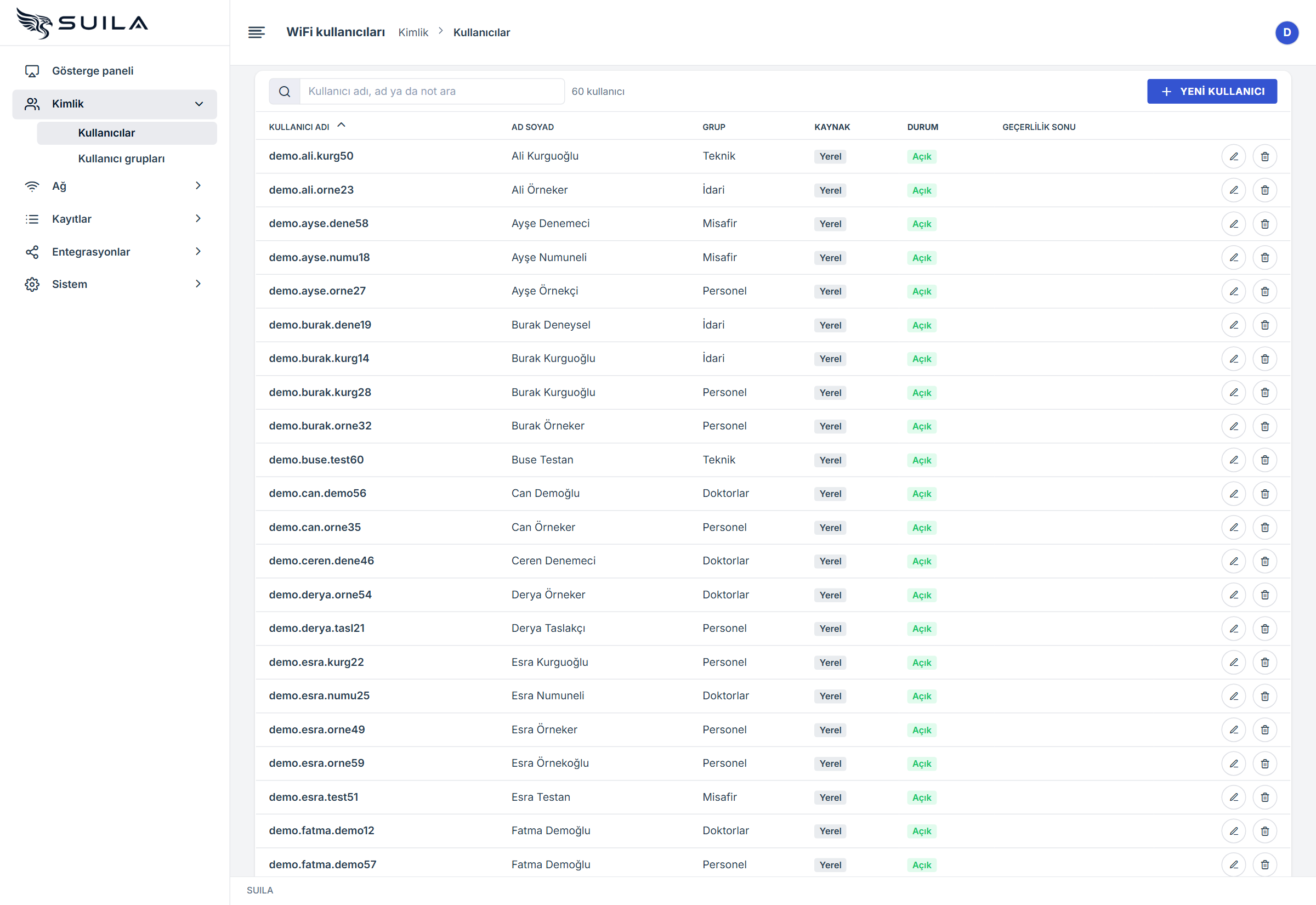Click the Yeni Kullanıcı button
The height and width of the screenshot is (905, 1316).
click(1212, 91)
